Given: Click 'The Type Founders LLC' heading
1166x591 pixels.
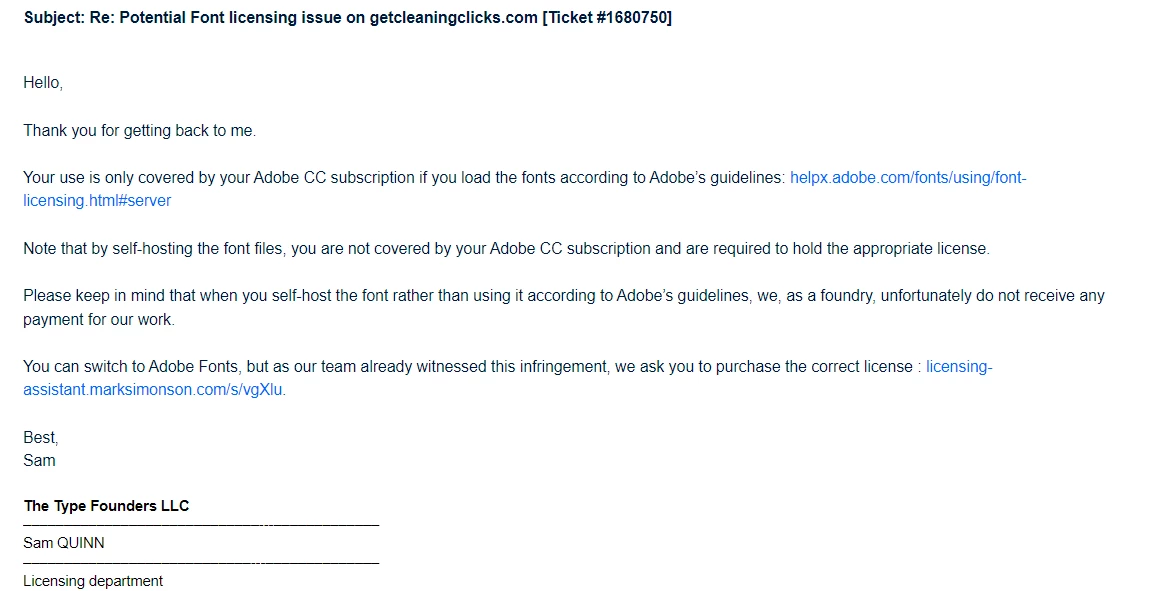Looking at the screenshot, I should click(x=106, y=506).
